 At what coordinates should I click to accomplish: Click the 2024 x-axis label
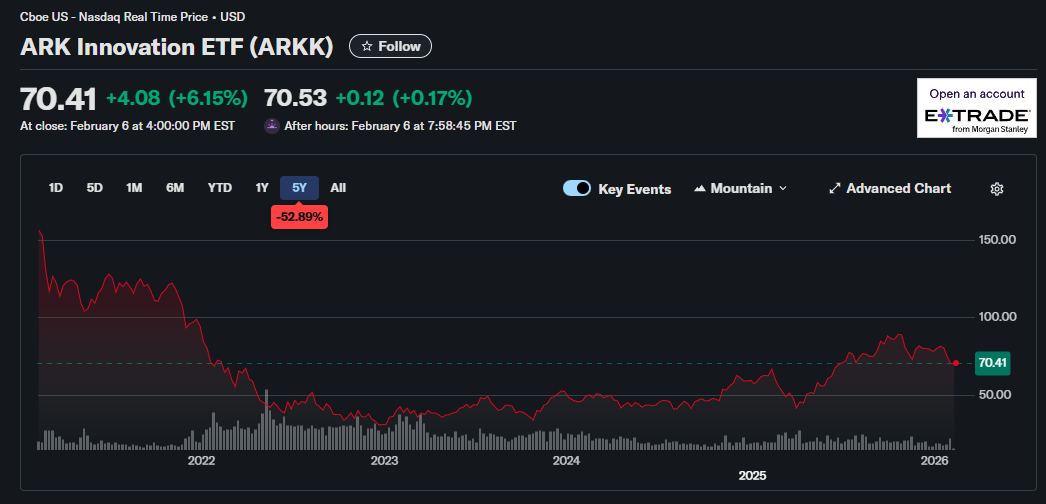point(566,461)
